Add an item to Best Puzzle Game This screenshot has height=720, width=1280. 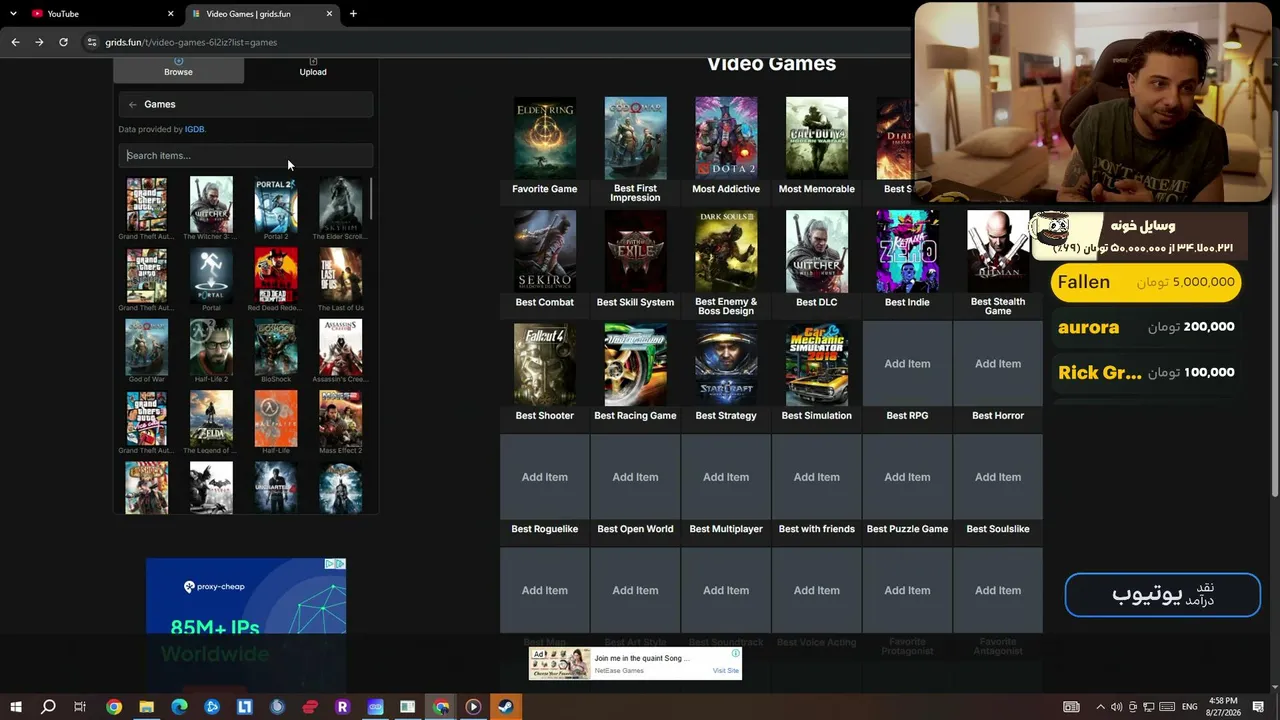pos(907,477)
